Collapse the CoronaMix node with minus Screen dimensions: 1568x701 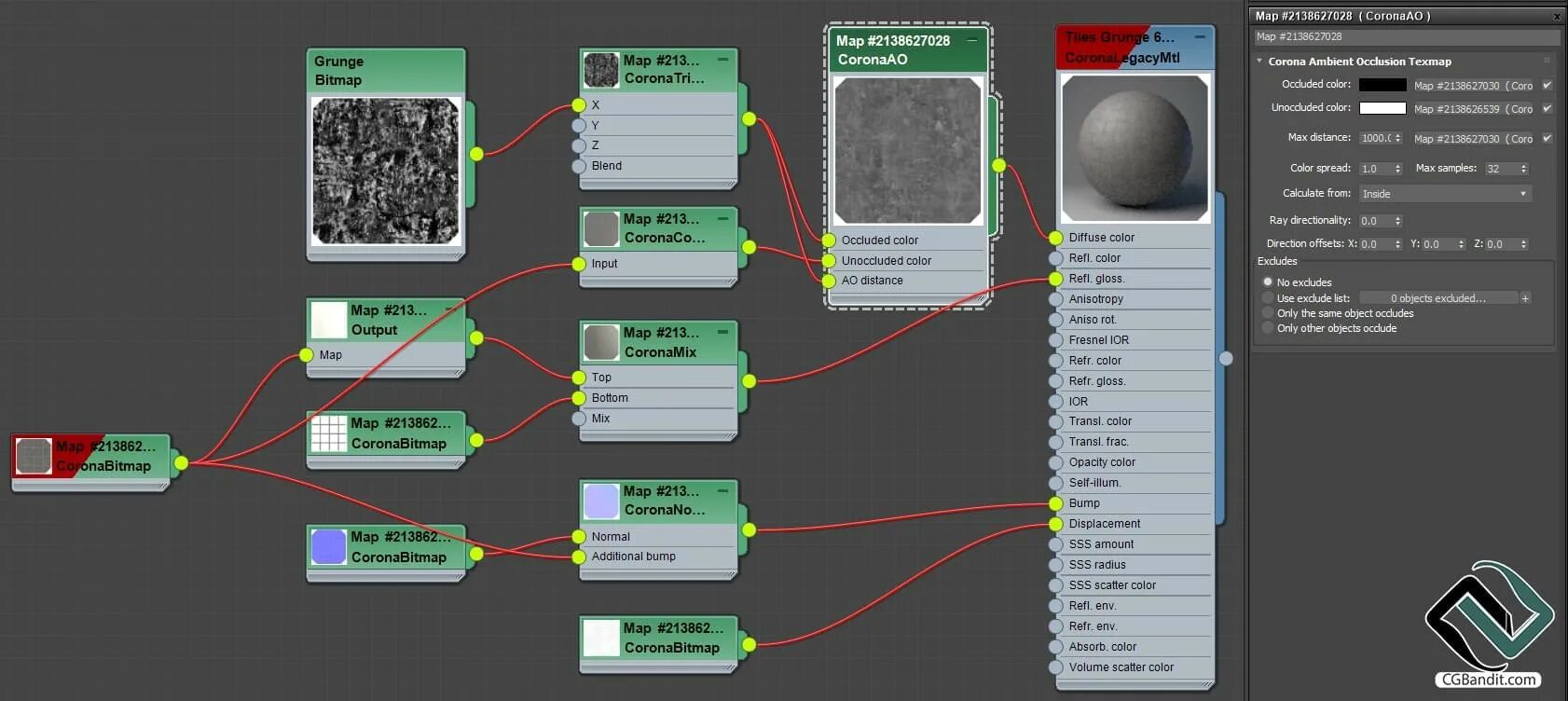[x=722, y=332]
